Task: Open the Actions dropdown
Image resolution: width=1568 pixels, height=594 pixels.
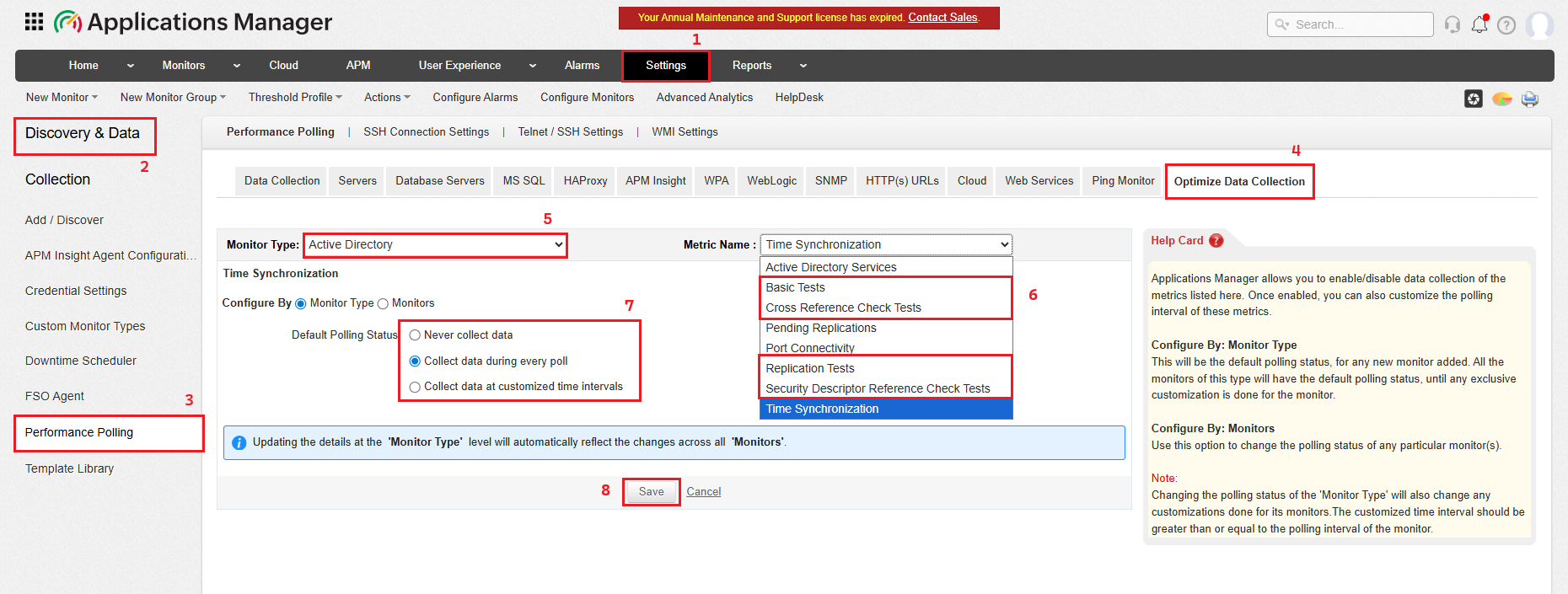Action: point(387,98)
